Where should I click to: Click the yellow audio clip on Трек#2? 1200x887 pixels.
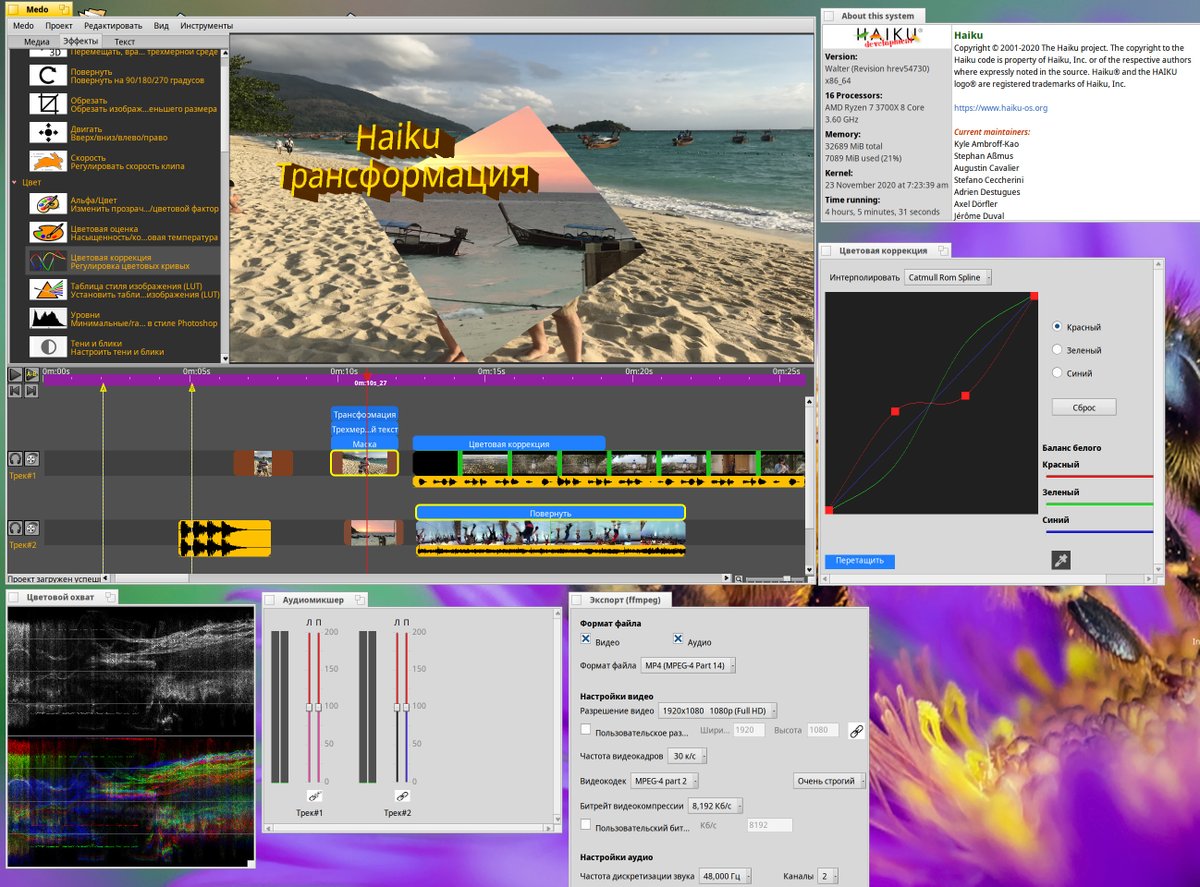click(225, 538)
